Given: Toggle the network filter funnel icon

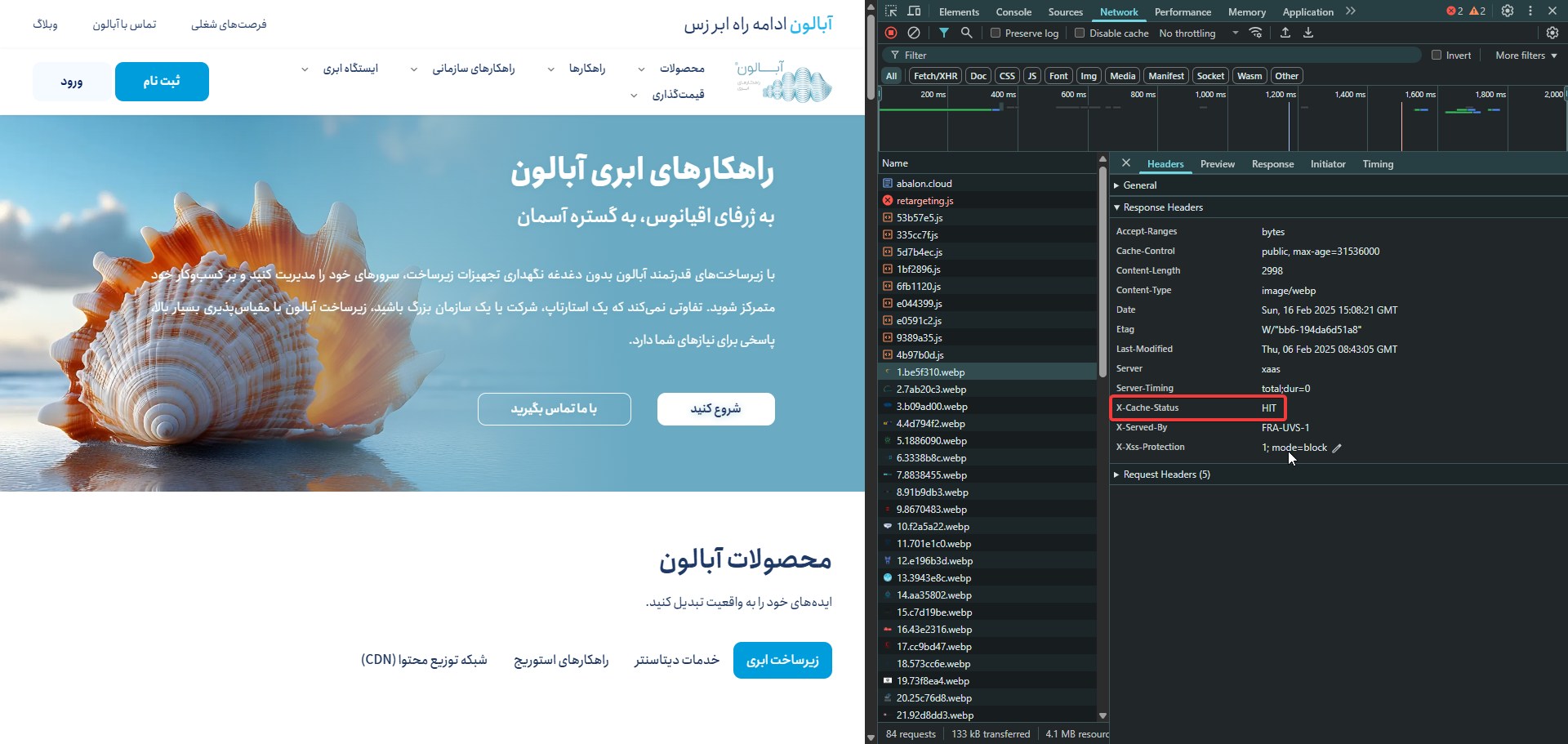Looking at the screenshot, I should tap(943, 33).
